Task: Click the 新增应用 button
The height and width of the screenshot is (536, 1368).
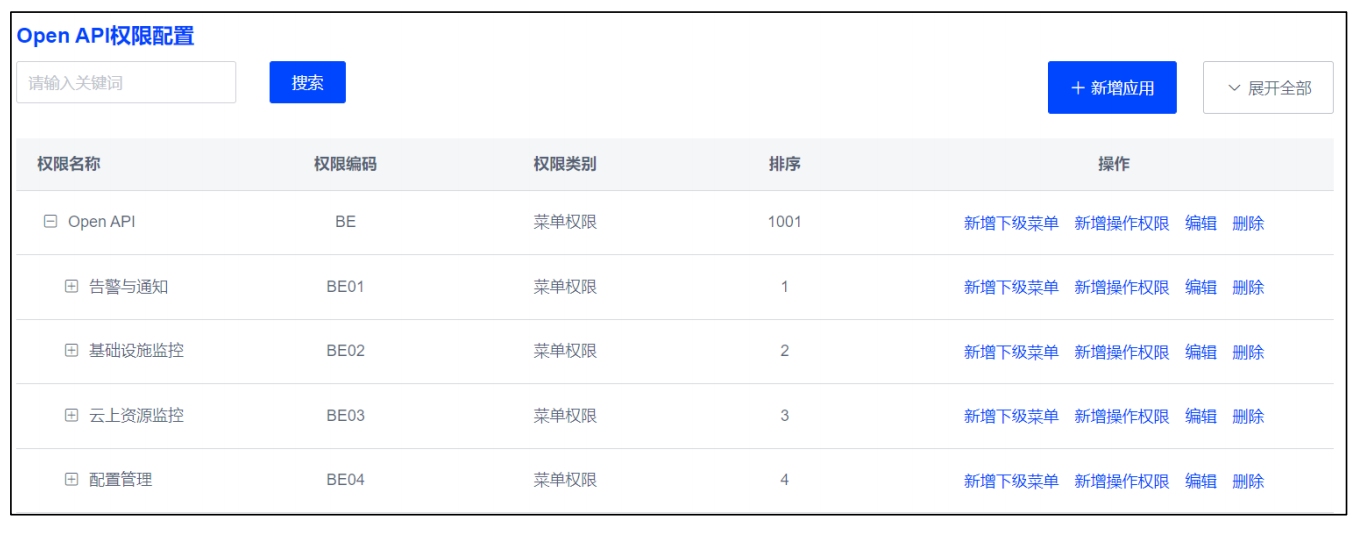Action: [x=1112, y=88]
